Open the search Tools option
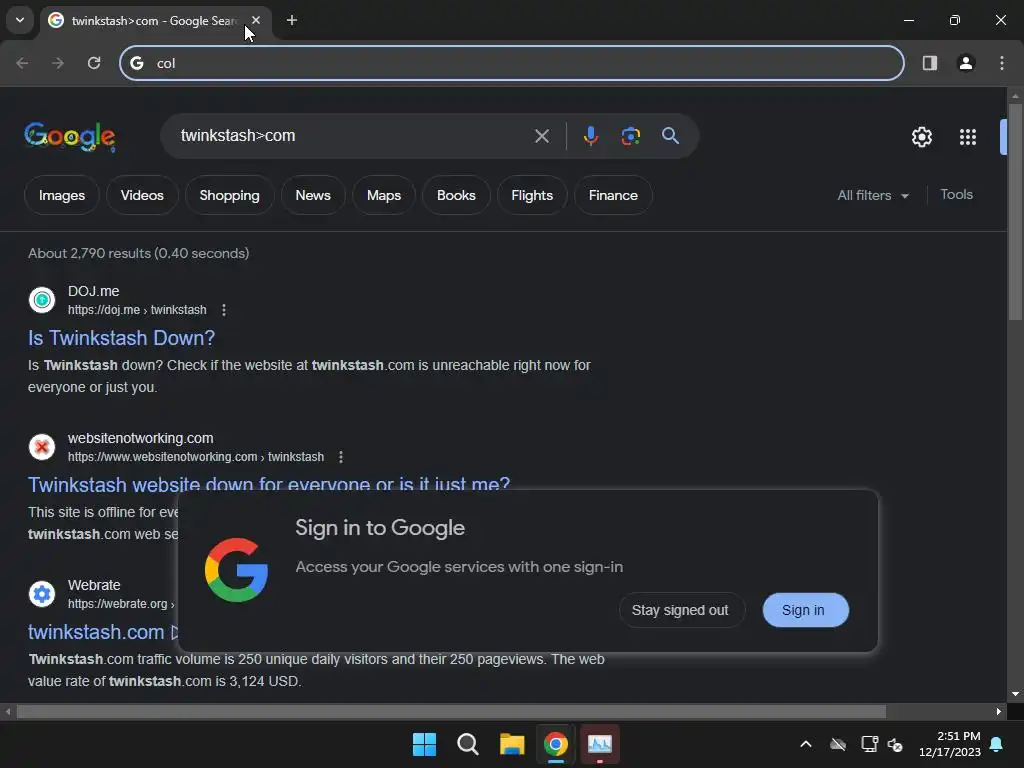The height and width of the screenshot is (768, 1024). [956, 195]
